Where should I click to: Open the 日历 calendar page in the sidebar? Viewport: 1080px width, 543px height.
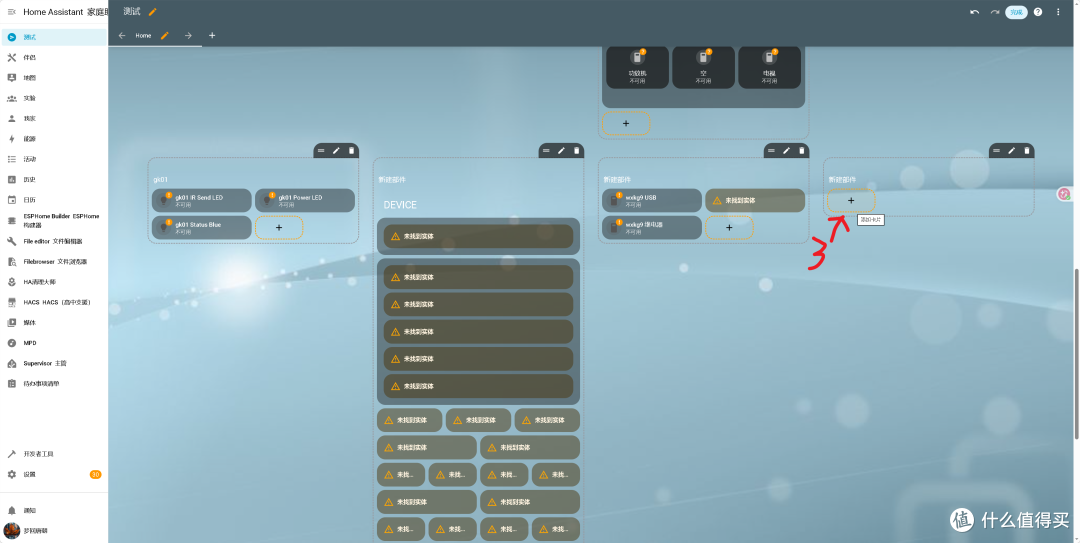coord(54,200)
